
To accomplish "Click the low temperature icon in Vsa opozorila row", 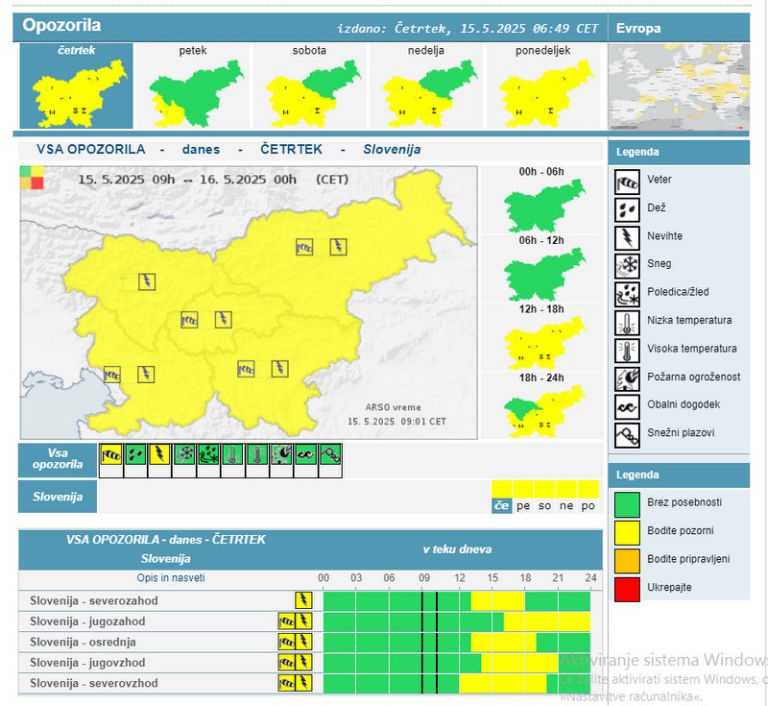I will tap(233, 459).
